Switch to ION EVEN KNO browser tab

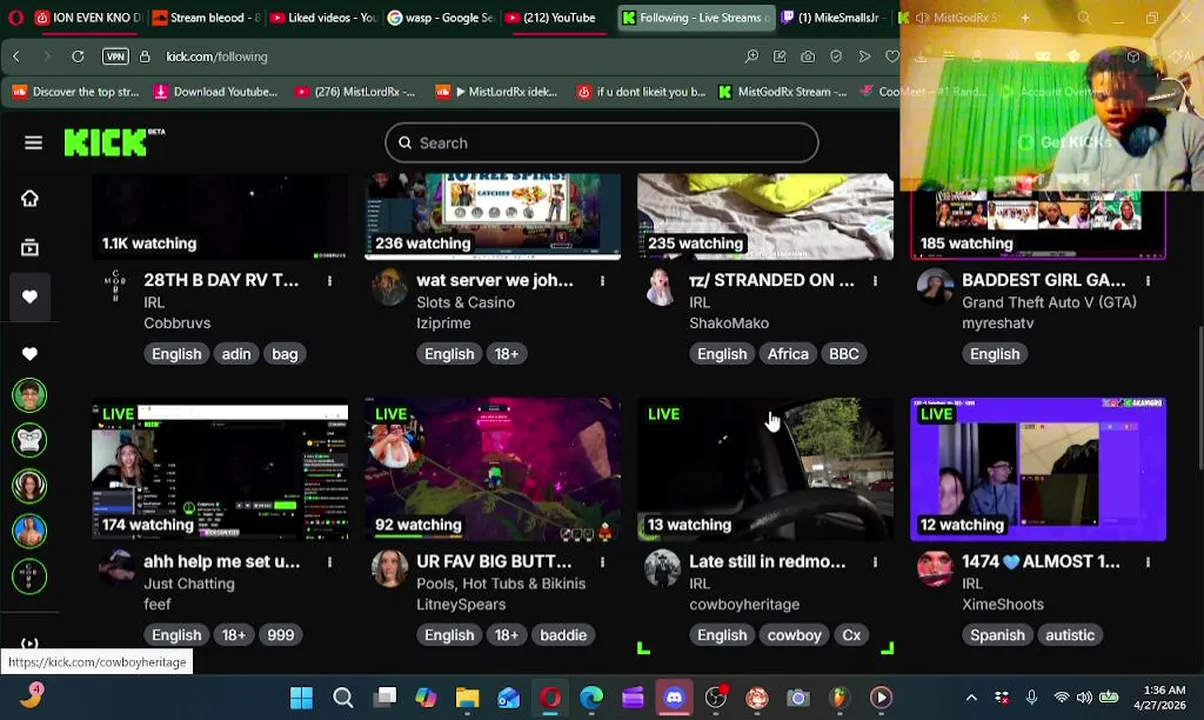[x=88, y=17]
